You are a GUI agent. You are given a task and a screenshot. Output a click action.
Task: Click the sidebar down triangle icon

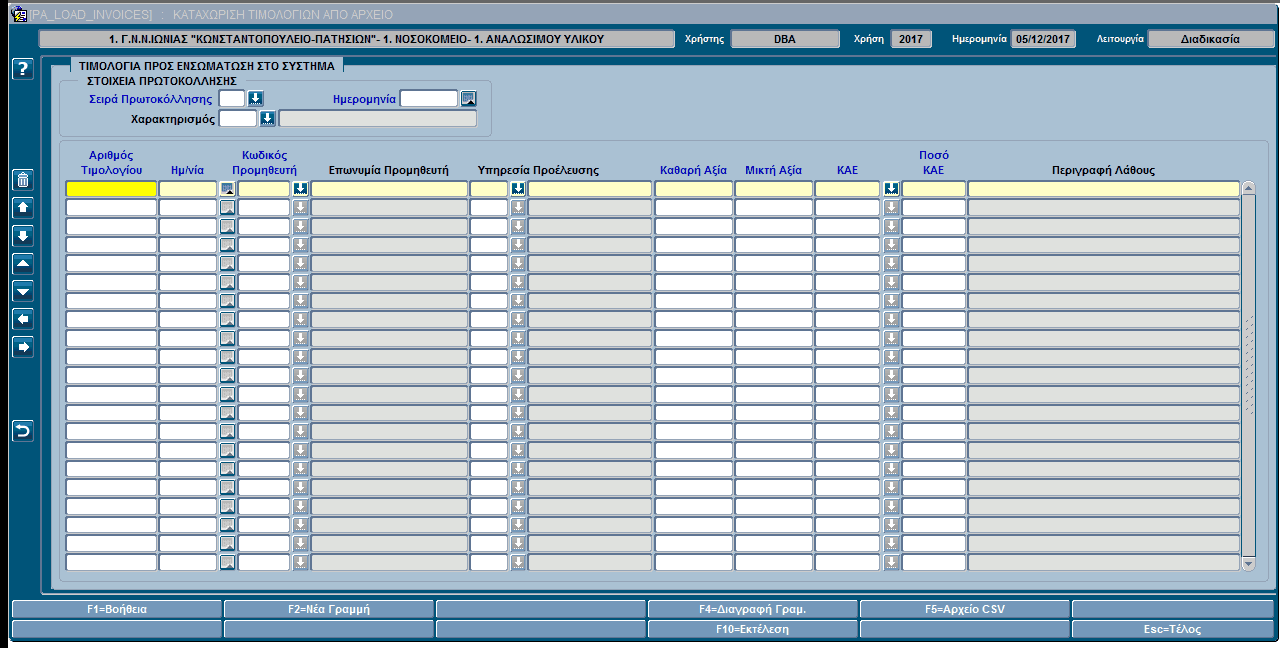coord(22,291)
